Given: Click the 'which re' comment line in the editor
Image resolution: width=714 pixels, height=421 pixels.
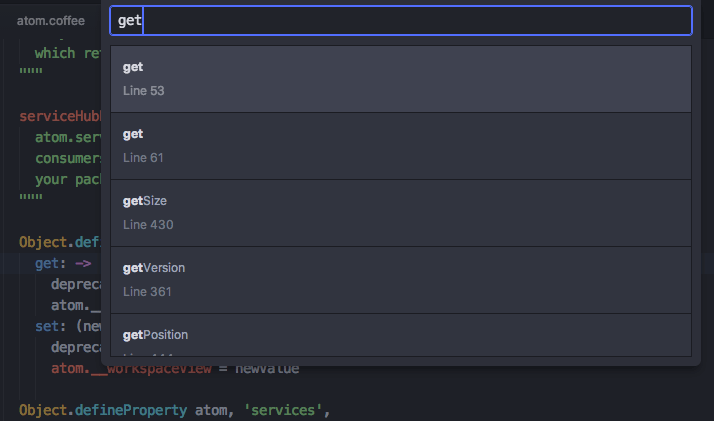Looking at the screenshot, I should coord(68,53).
